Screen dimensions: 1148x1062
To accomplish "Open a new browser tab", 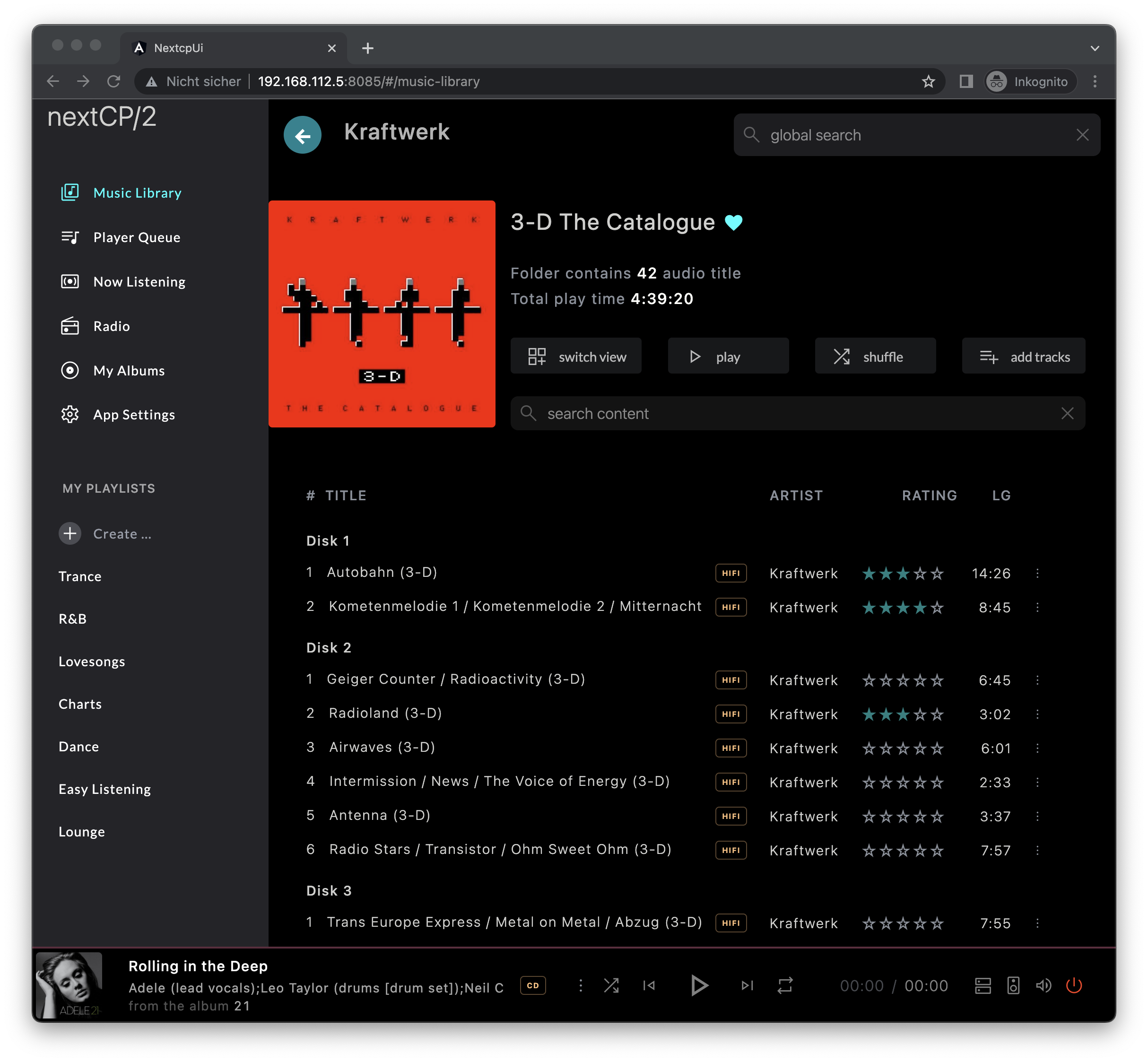I will (x=368, y=48).
